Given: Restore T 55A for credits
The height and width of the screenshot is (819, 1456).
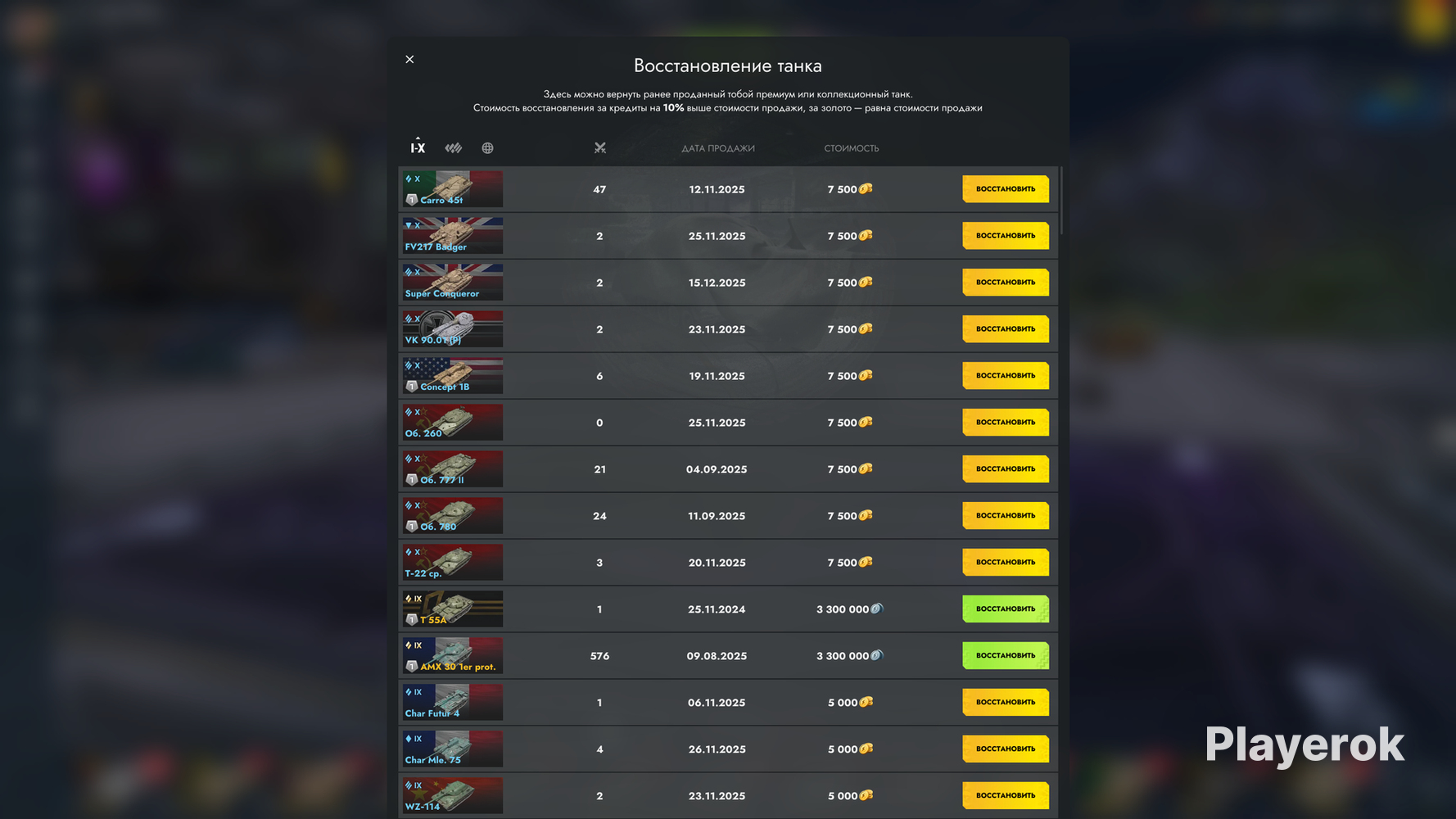Looking at the screenshot, I should pyautogui.click(x=1006, y=609).
